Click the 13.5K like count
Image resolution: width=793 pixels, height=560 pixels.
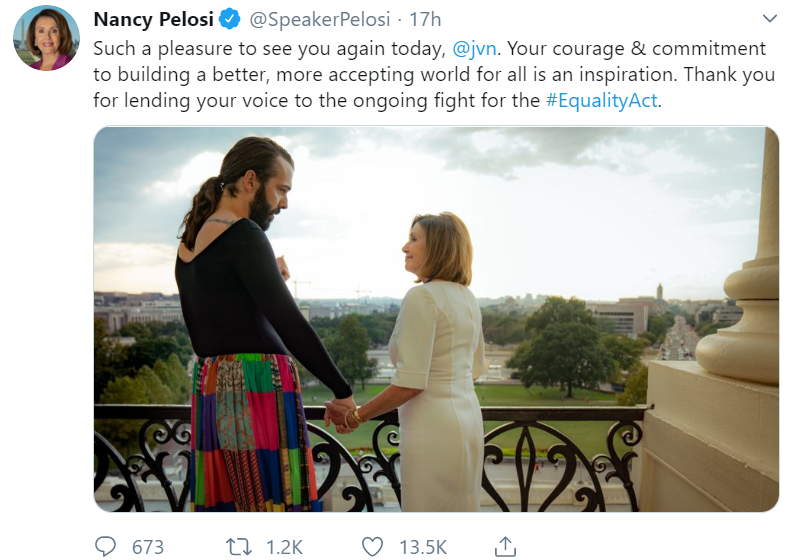click(423, 547)
